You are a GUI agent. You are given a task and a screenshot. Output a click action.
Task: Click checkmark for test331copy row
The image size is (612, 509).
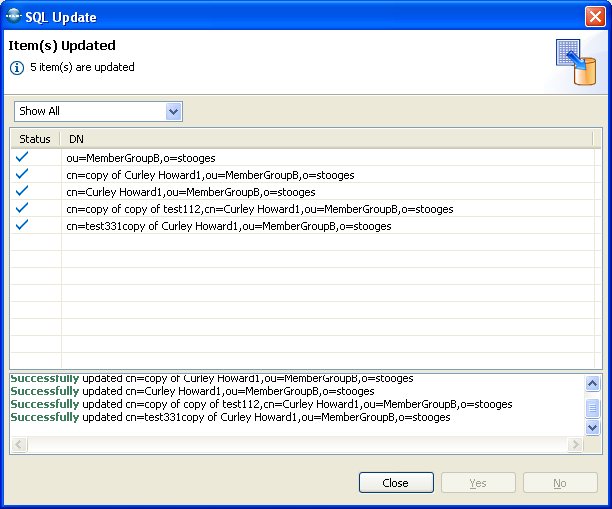coord(22,225)
